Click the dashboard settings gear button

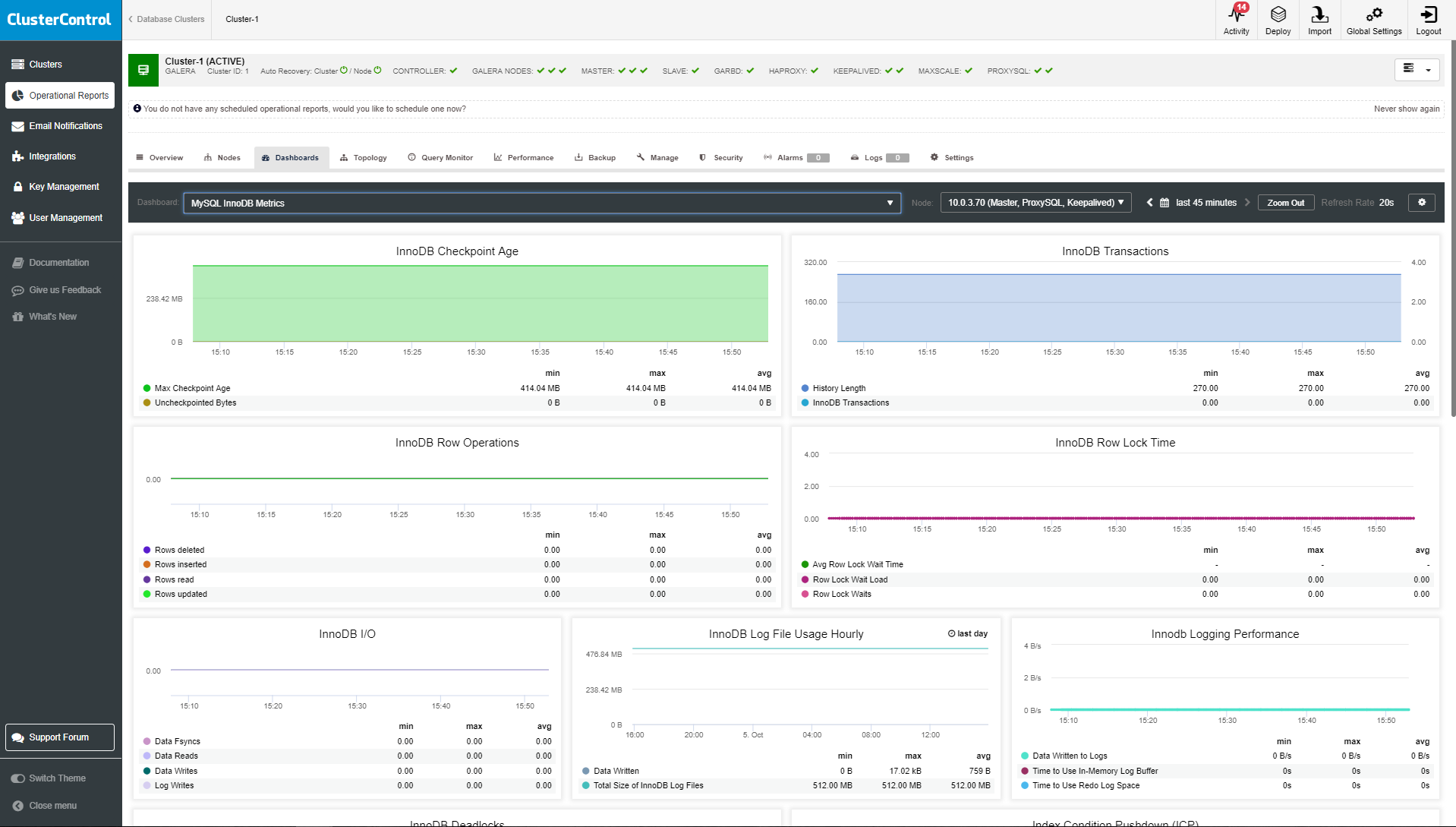click(1422, 203)
